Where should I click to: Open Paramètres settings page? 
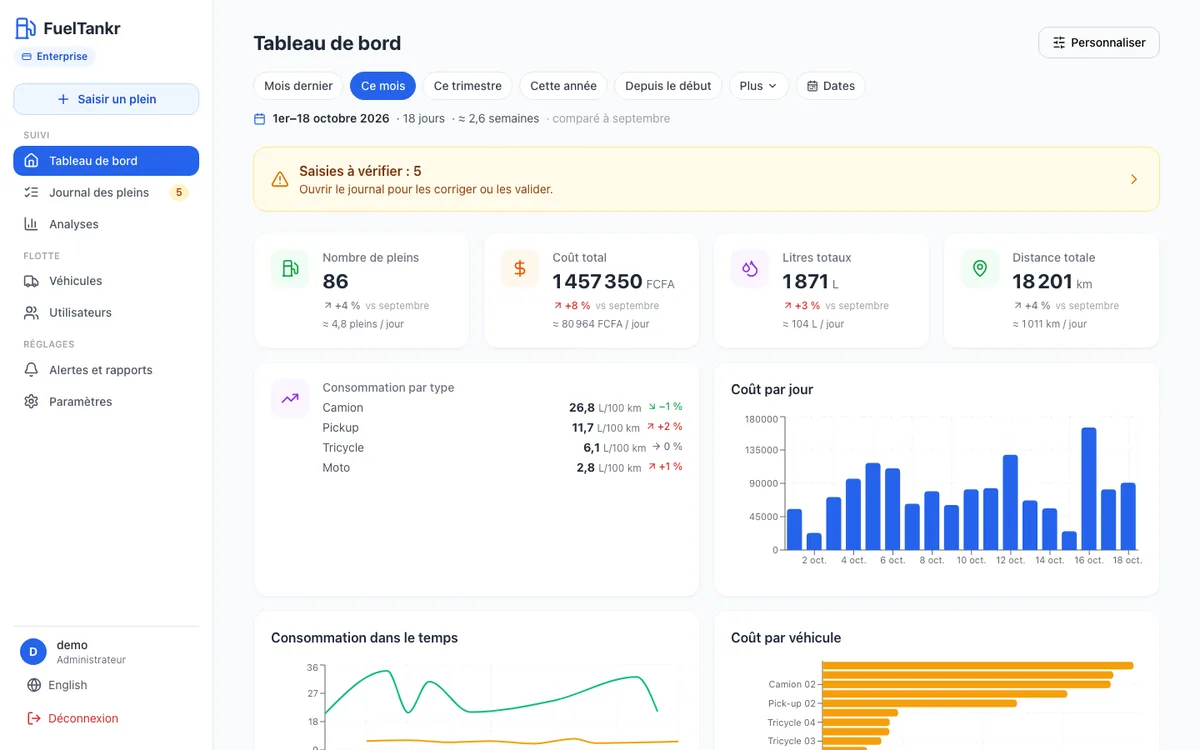(106, 402)
